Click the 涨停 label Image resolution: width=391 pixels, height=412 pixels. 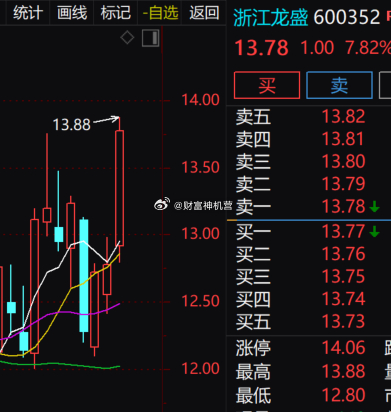(253, 348)
